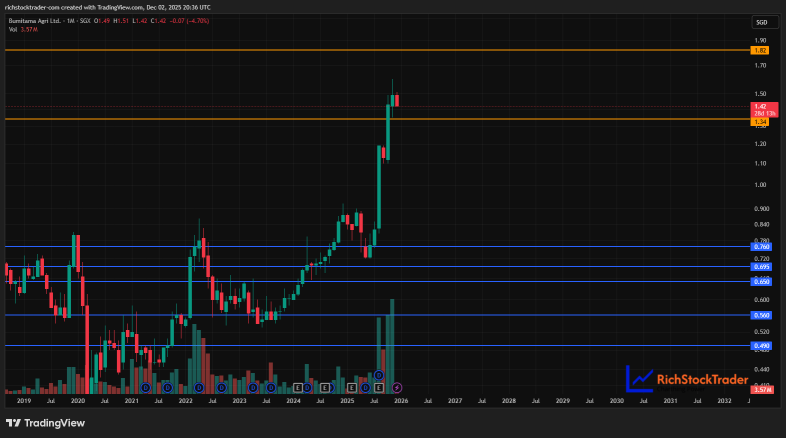
Task: Click the 2020 year label on time axis
Action: click(78, 401)
